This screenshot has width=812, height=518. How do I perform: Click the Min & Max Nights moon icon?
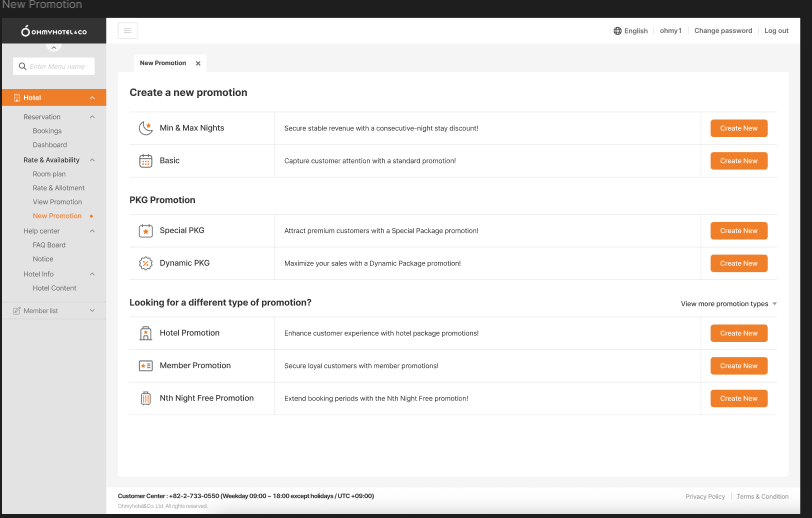[146, 128]
